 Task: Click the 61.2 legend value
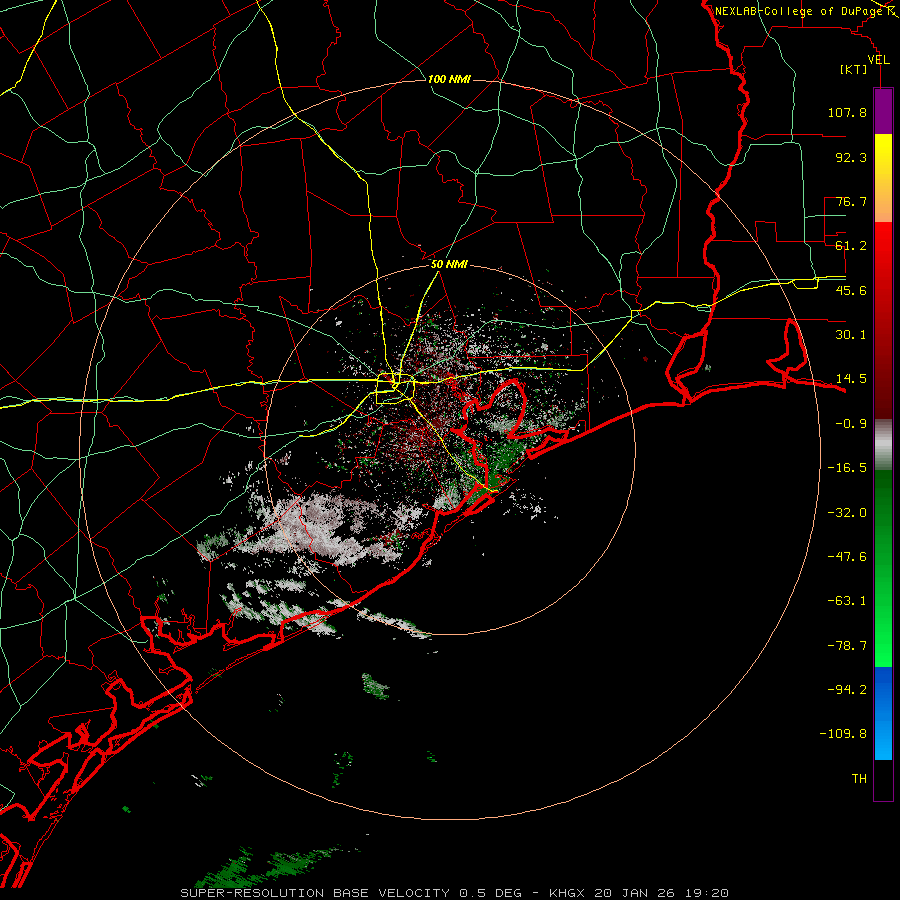851,246
